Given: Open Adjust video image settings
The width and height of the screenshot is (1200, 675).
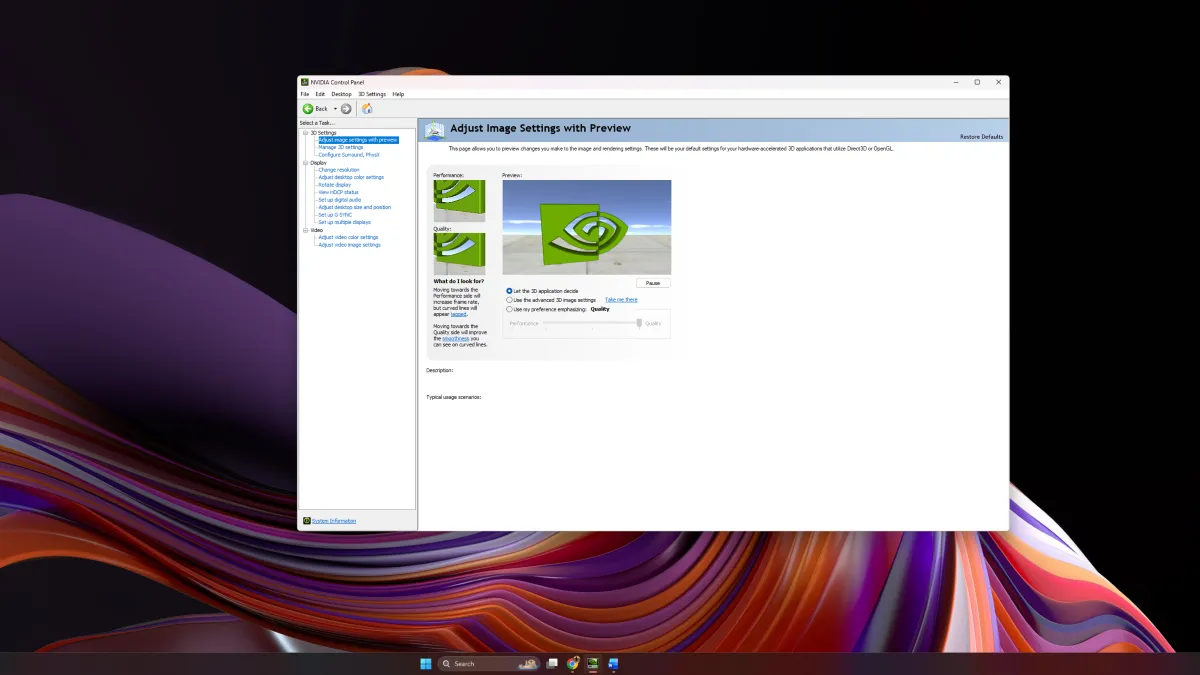Looking at the screenshot, I should pos(349,245).
